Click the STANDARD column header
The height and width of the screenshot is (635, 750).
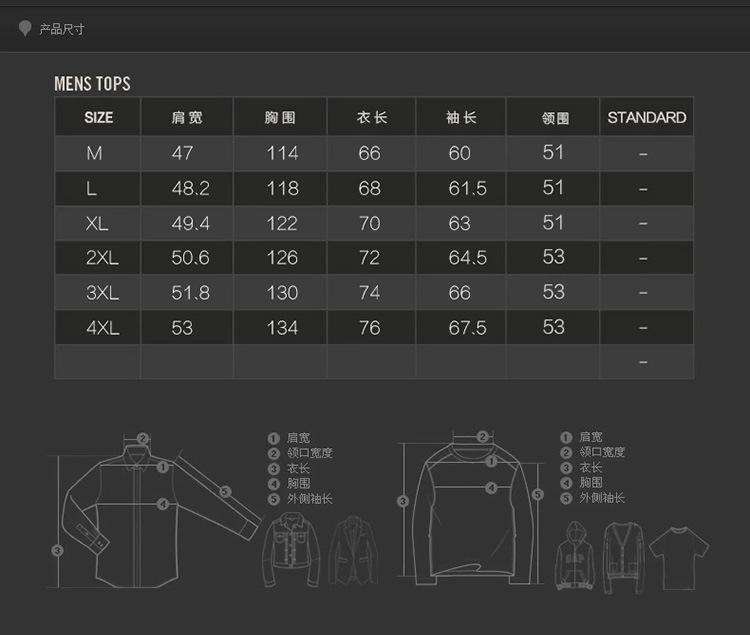(646, 117)
